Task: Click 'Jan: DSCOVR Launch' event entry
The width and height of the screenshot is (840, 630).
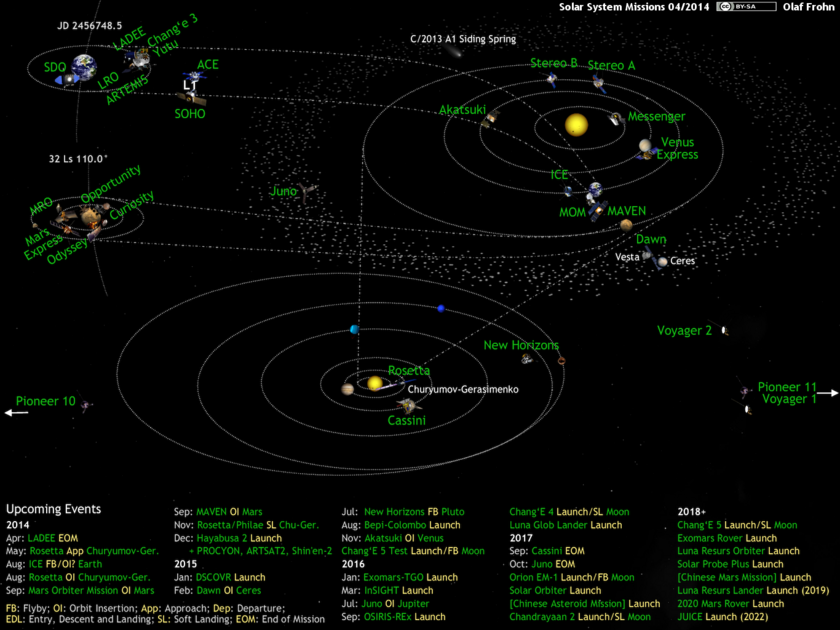Action: click(220, 577)
